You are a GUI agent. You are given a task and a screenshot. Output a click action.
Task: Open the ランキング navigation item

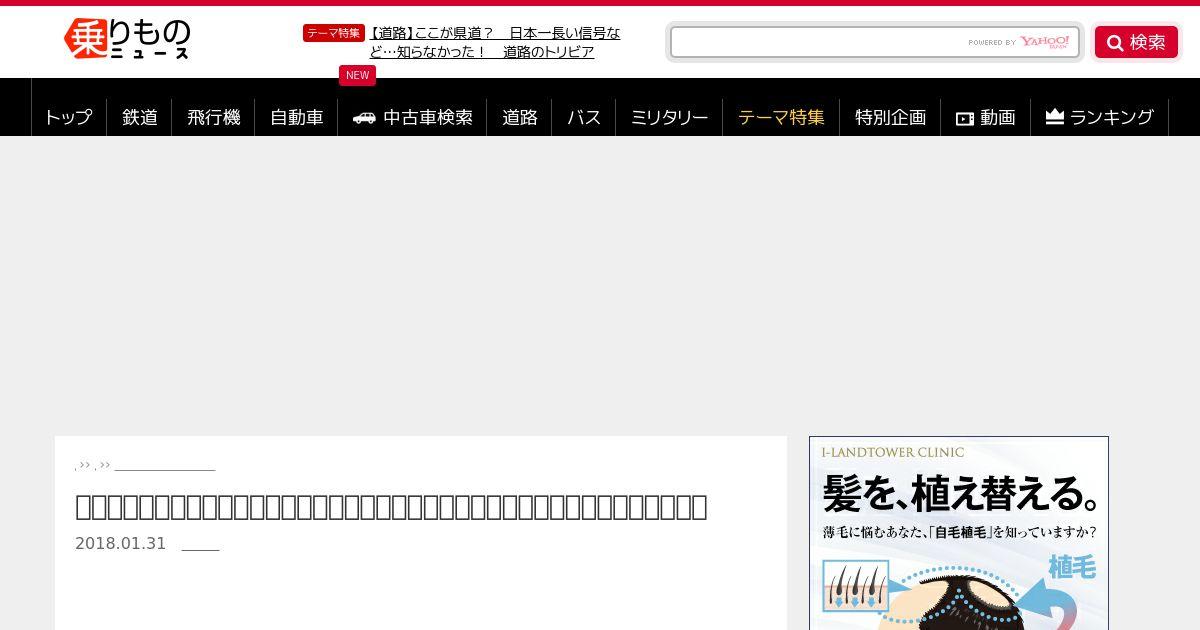click(x=1100, y=117)
